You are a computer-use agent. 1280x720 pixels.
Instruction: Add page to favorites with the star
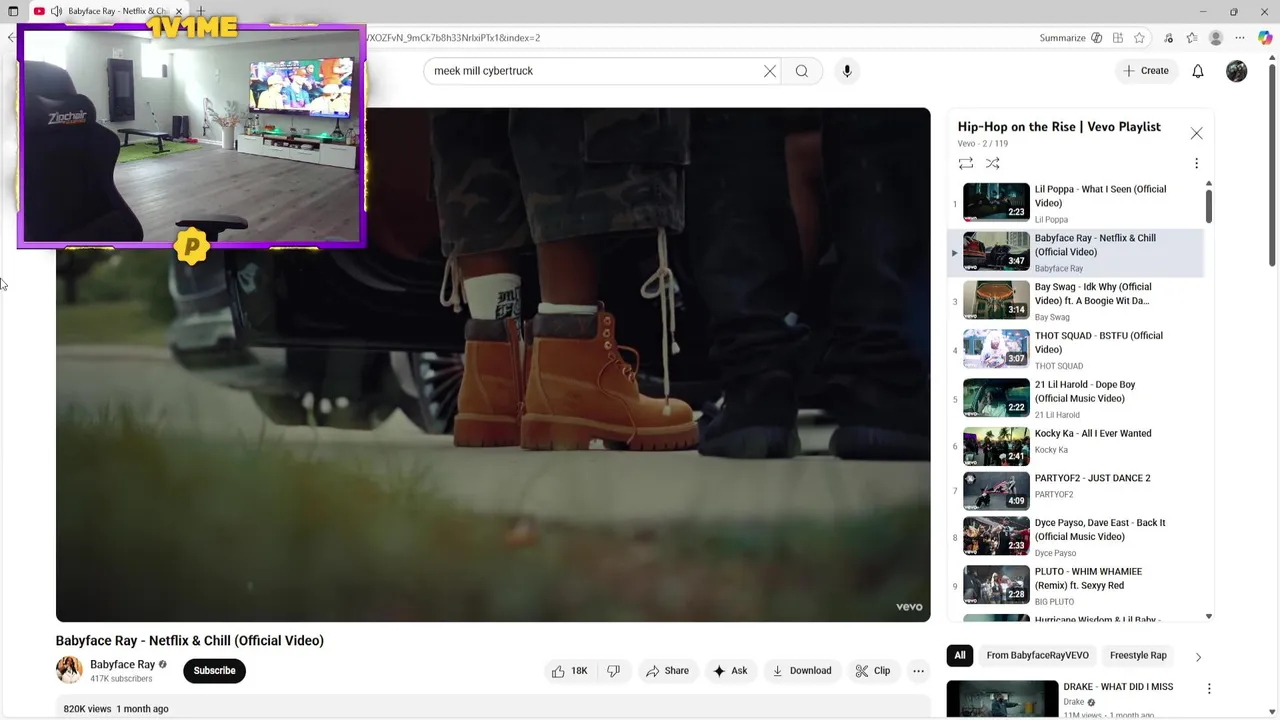click(1139, 38)
